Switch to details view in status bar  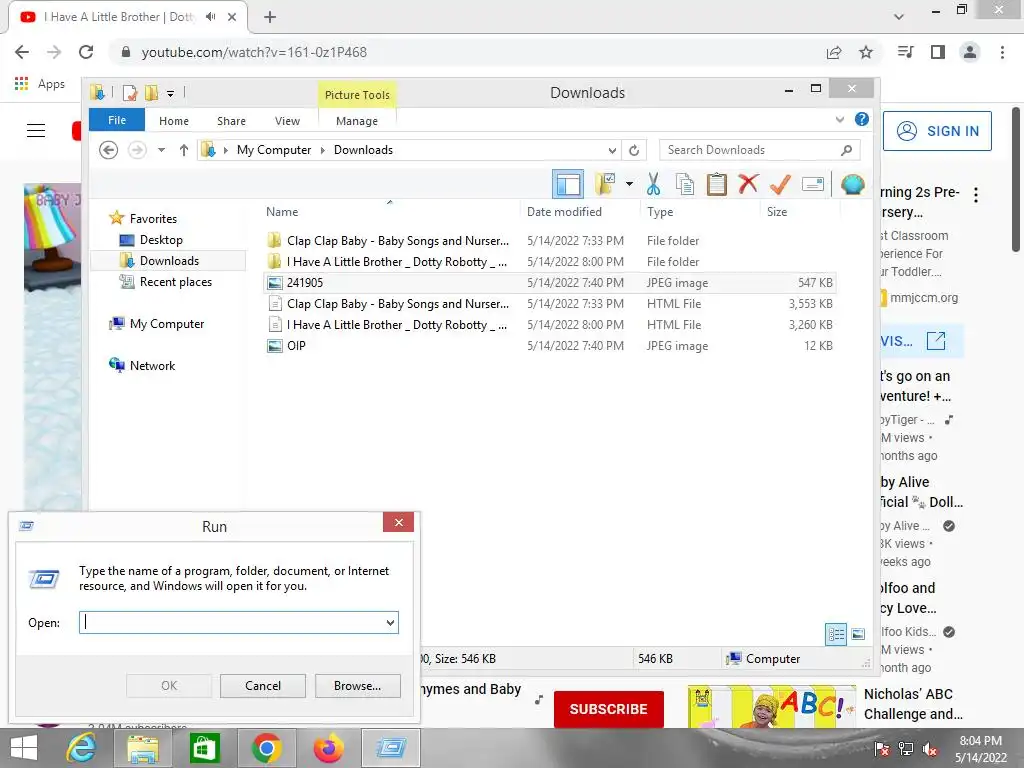point(836,634)
